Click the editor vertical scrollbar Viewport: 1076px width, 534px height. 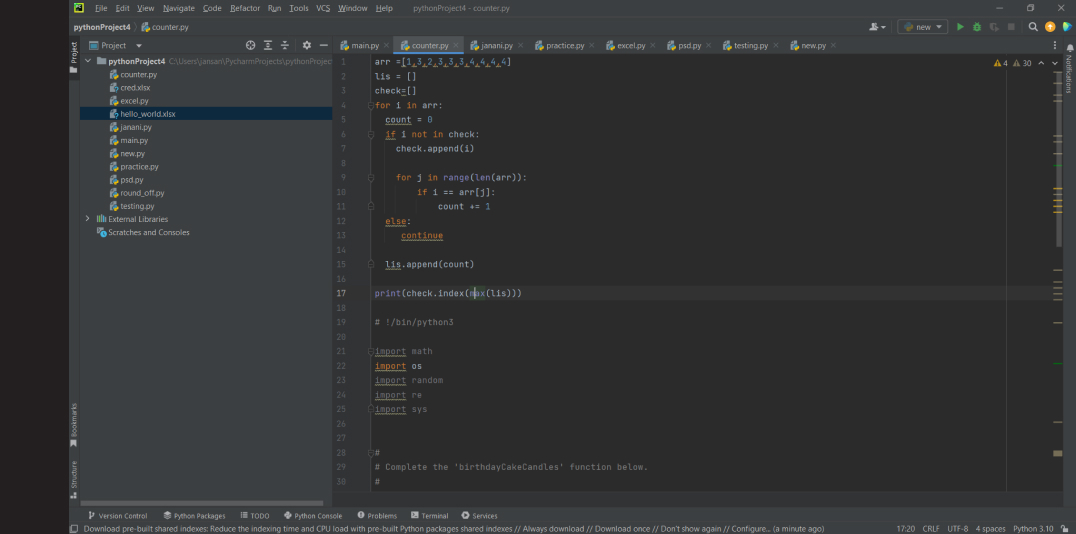click(x=1059, y=159)
